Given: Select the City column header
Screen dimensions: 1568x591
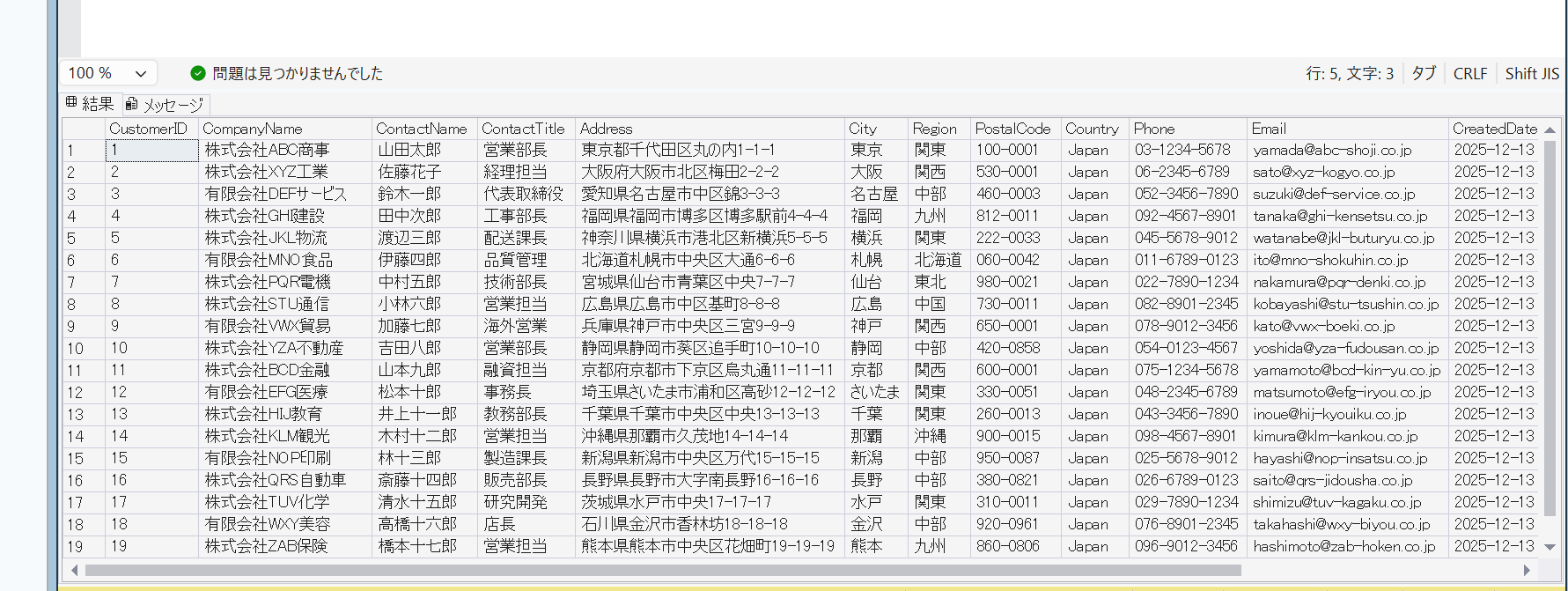Looking at the screenshot, I should pyautogui.click(x=876, y=129).
